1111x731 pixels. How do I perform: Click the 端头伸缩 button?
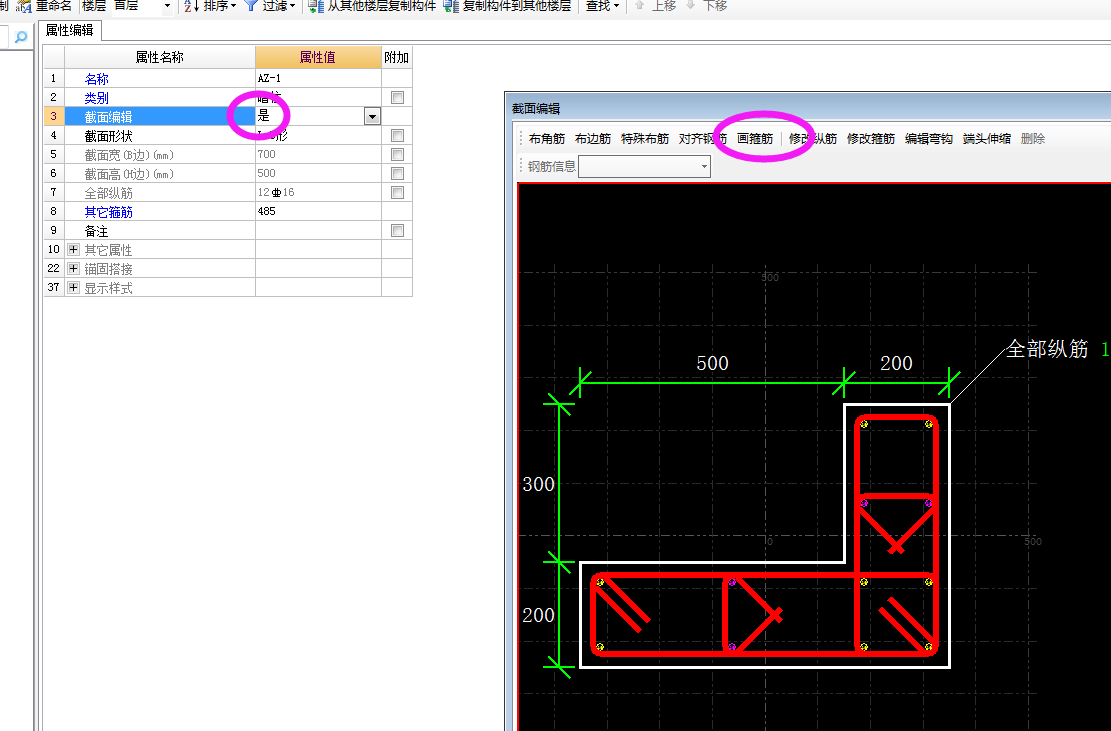(x=987, y=139)
